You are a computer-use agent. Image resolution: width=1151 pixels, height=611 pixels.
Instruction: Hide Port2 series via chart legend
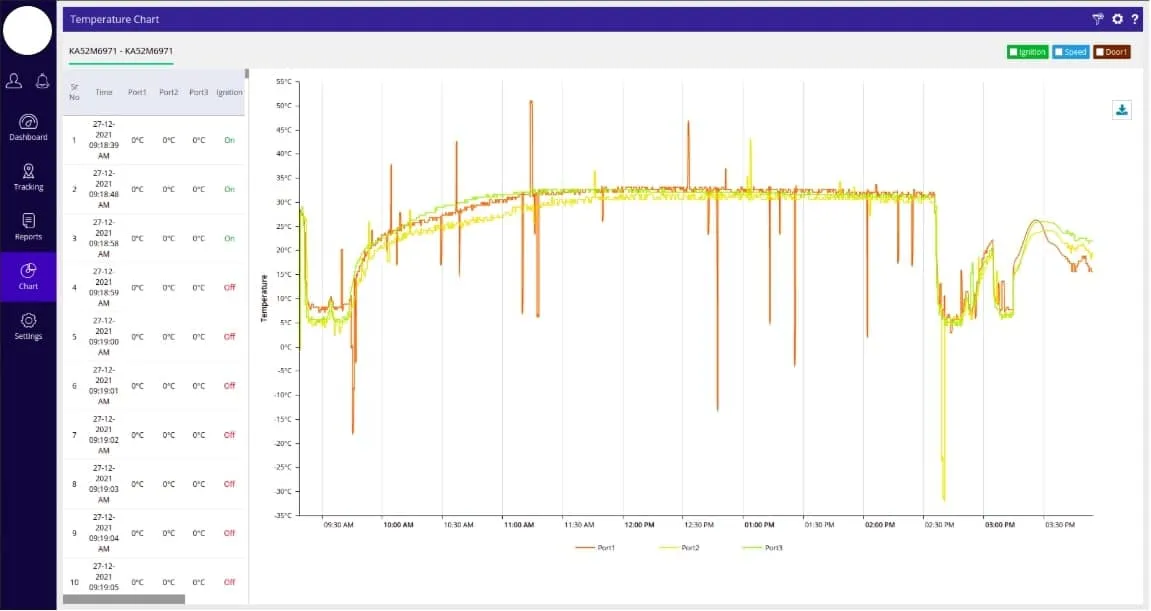click(x=679, y=547)
